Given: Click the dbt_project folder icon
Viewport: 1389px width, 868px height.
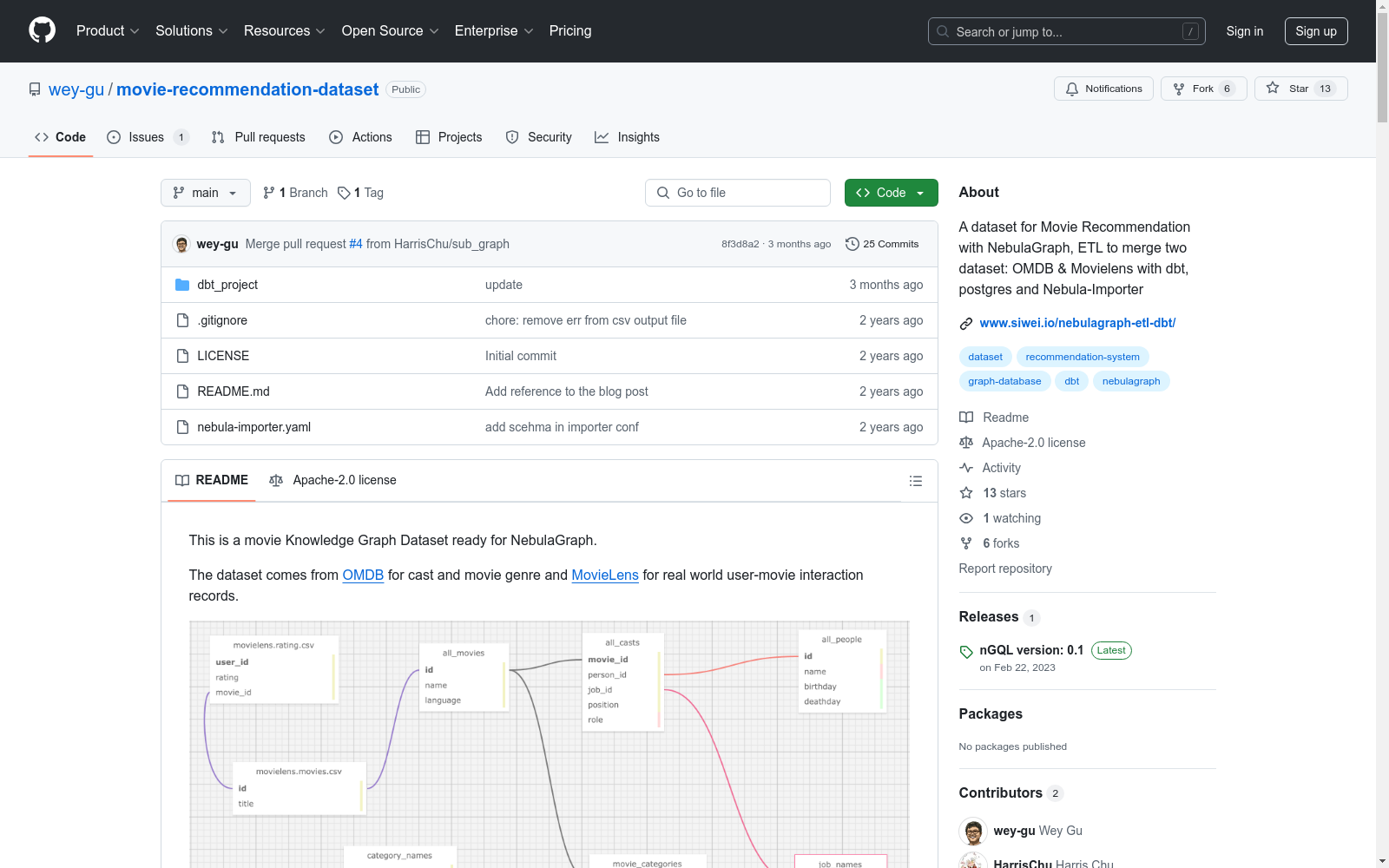Looking at the screenshot, I should coord(182,285).
